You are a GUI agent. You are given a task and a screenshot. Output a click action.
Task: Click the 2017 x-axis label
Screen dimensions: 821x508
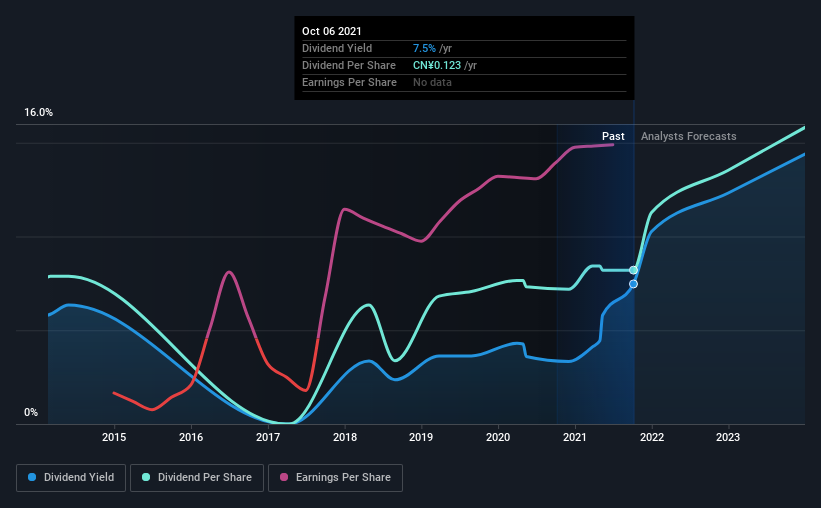click(x=268, y=437)
